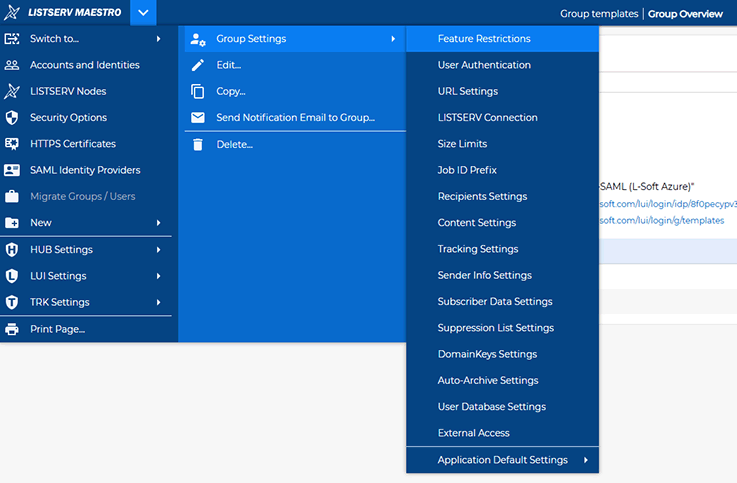
Task: Expand the Switch to submenu arrow
Action: pos(159,39)
